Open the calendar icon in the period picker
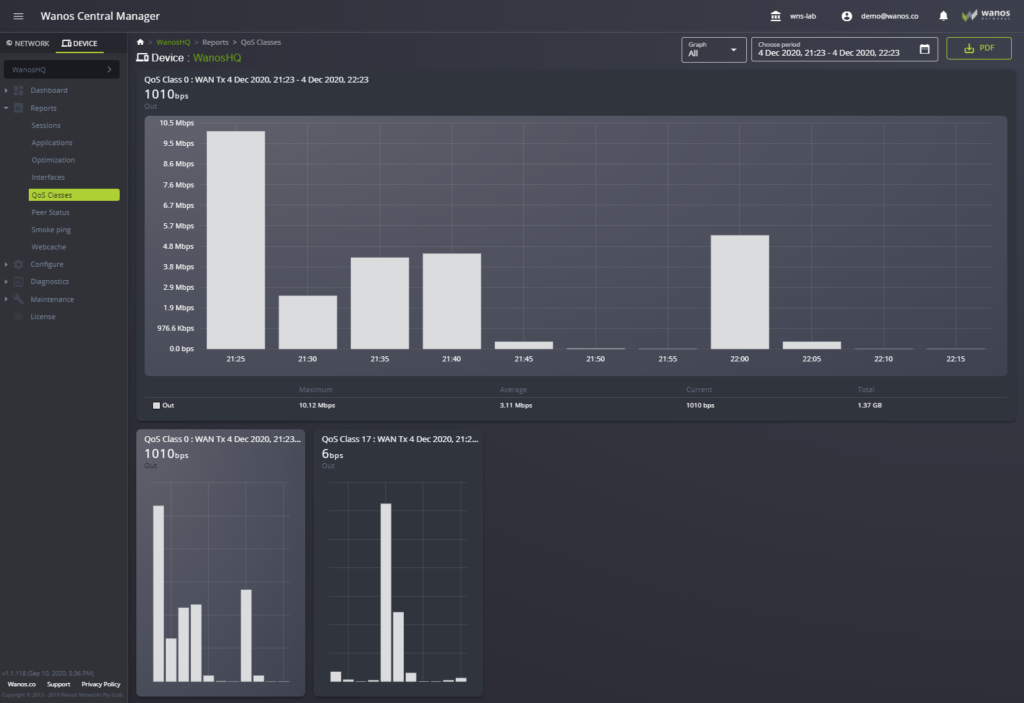The image size is (1024, 703). 923,48
